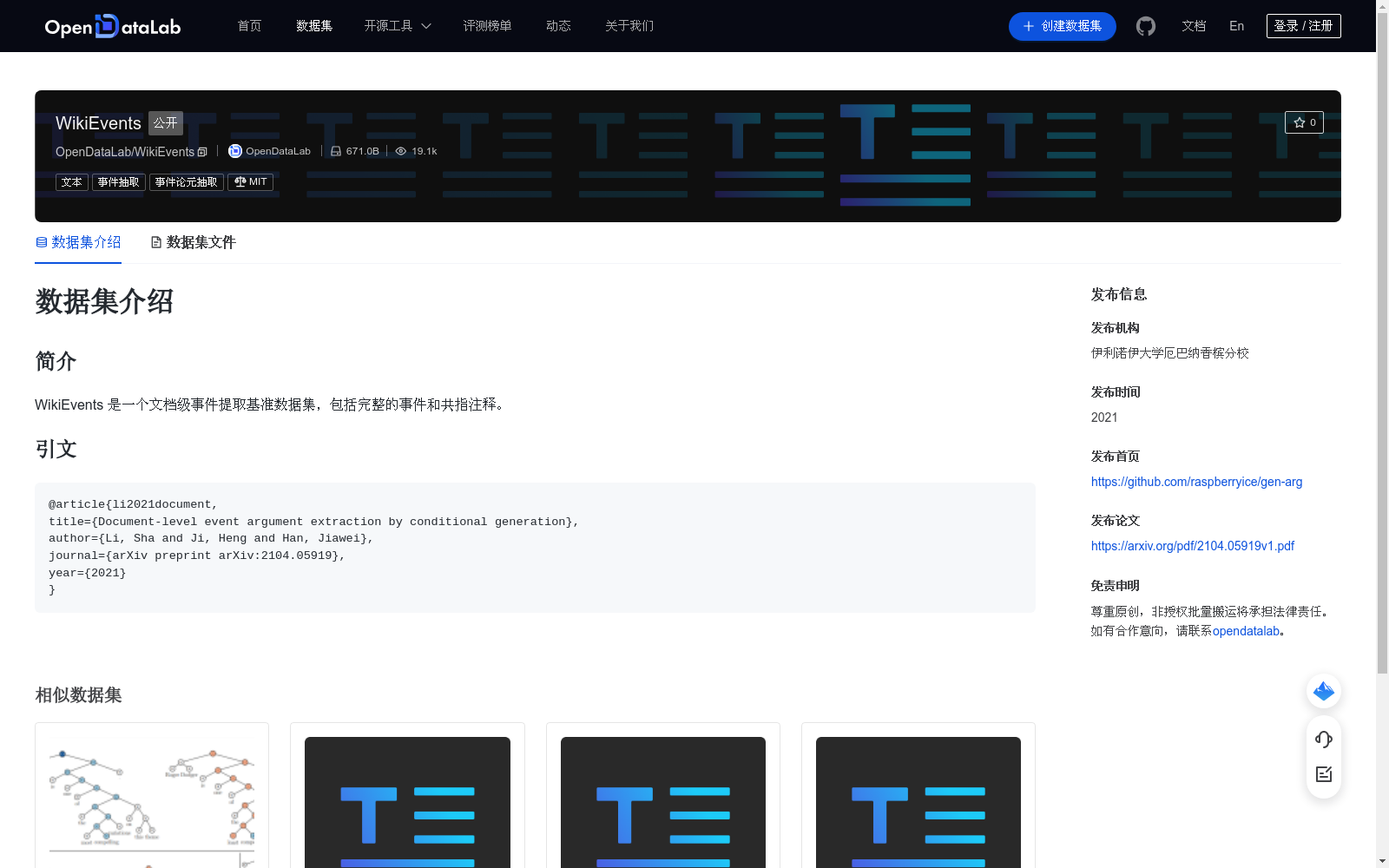Viewport: 1389px width, 868px height.
Task: Open the arxiv.org 2104.05919v1 paper link
Action: (1192, 546)
